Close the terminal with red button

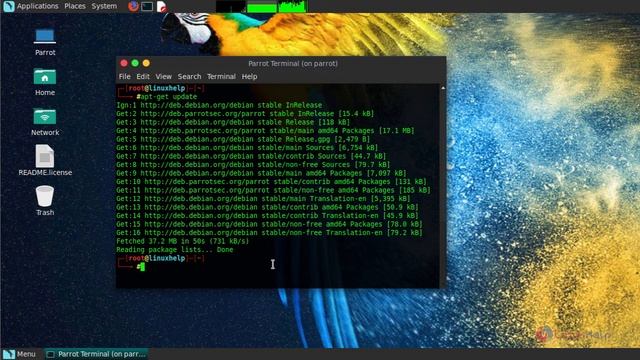(124, 63)
